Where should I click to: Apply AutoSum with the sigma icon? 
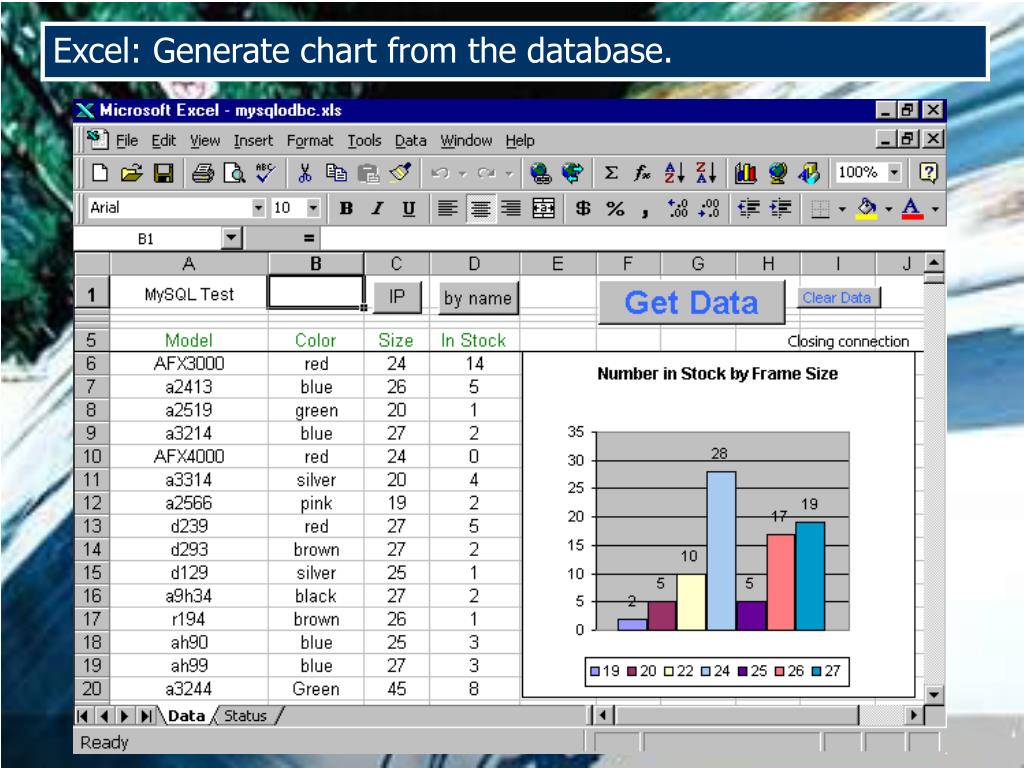point(611,173)
